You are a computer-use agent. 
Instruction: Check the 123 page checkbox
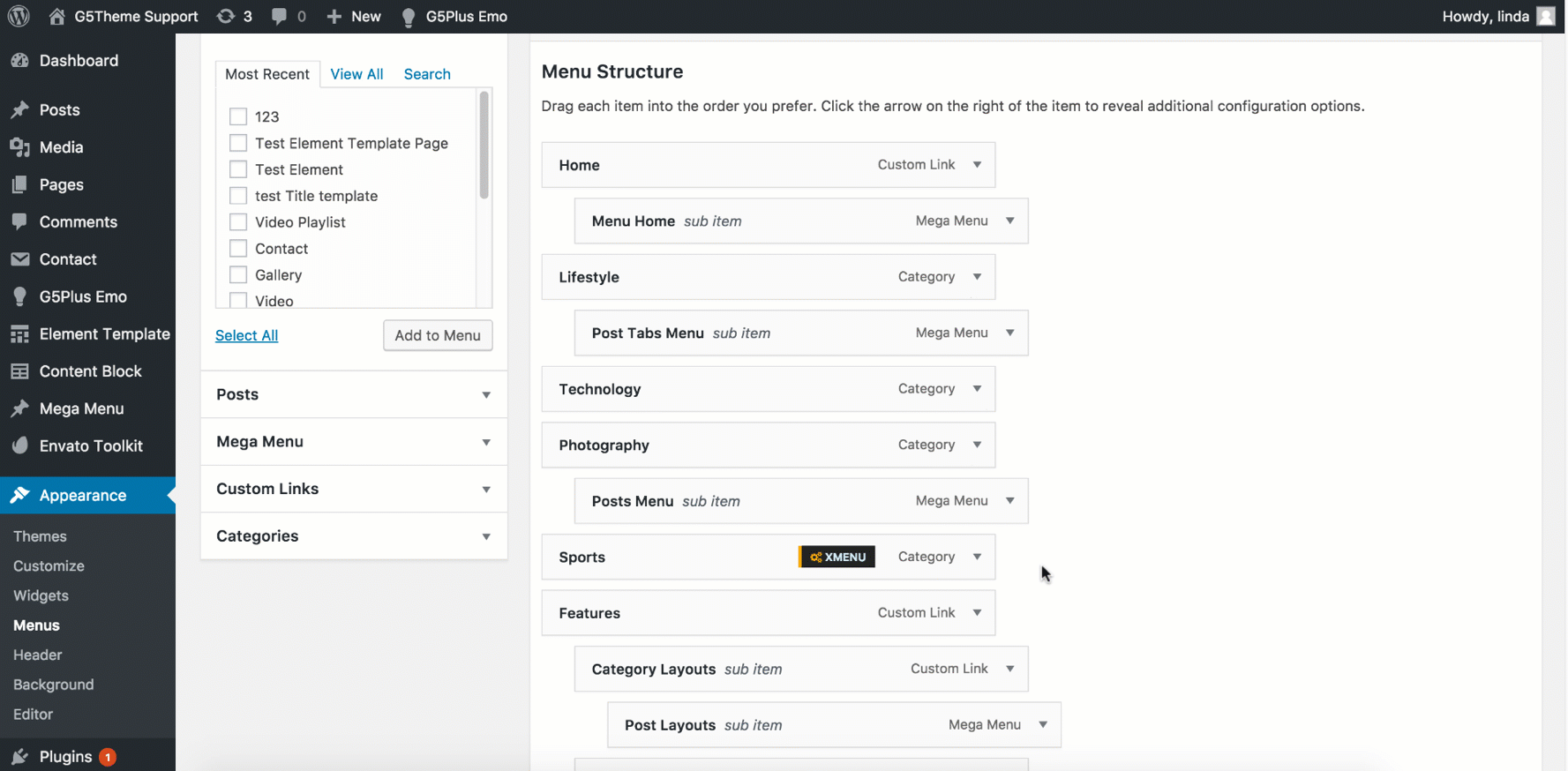coord(238,116)
